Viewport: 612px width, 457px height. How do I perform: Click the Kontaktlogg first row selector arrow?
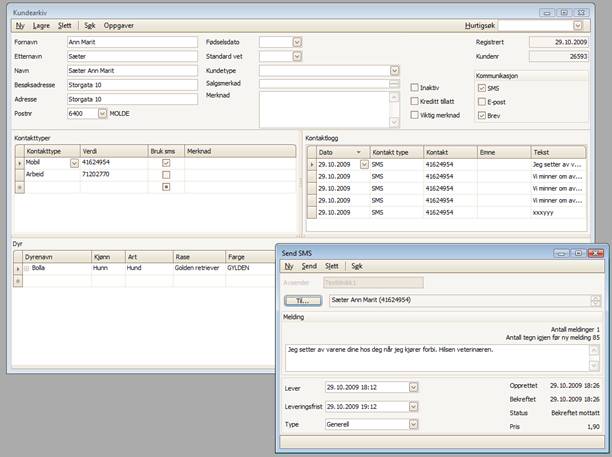[311, 165]
